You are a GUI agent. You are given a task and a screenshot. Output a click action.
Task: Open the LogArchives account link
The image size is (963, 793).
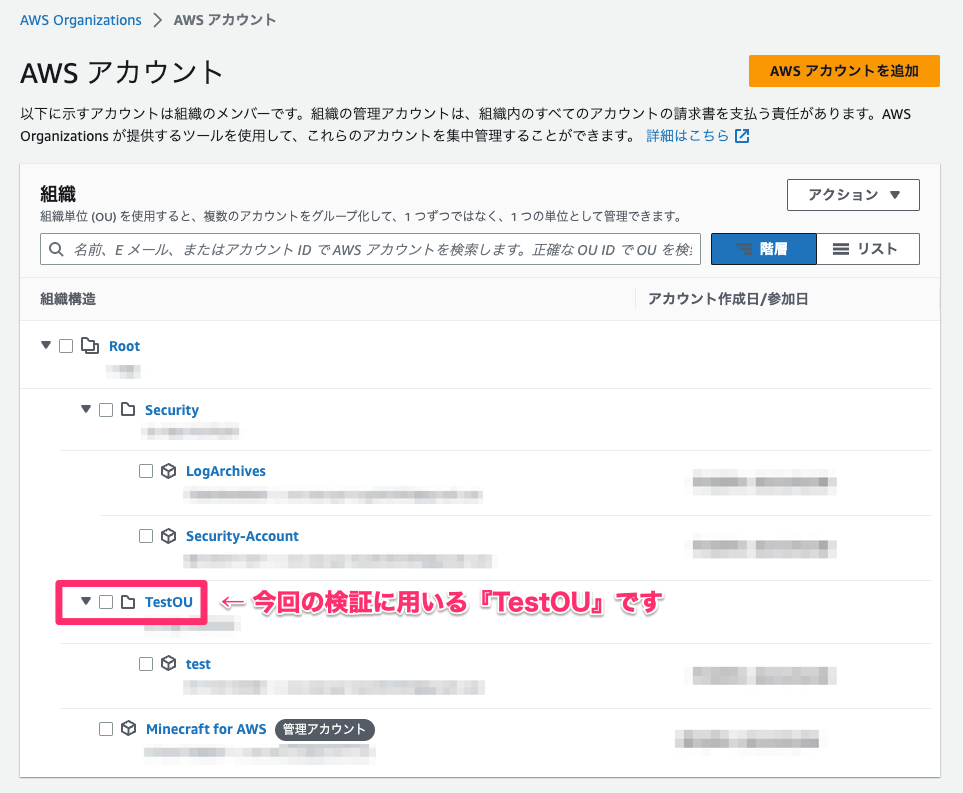(x=226, y=471)
